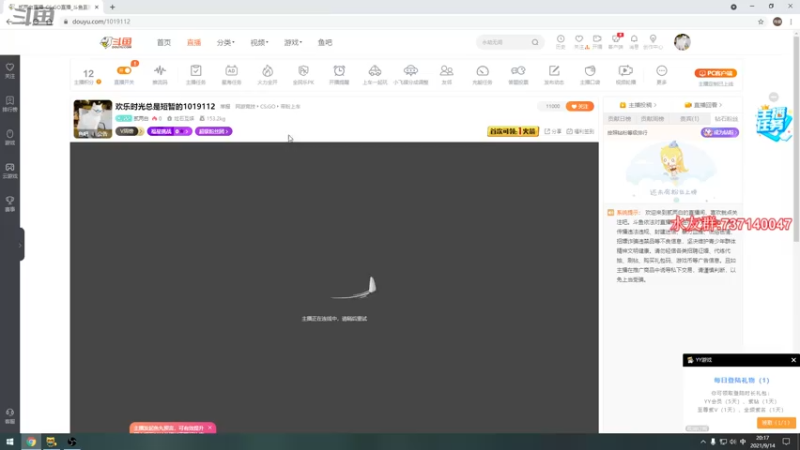Screen dimensions: 800x450
Task: Expand the 视频 dropdown menu
Action: coord(259,42)
